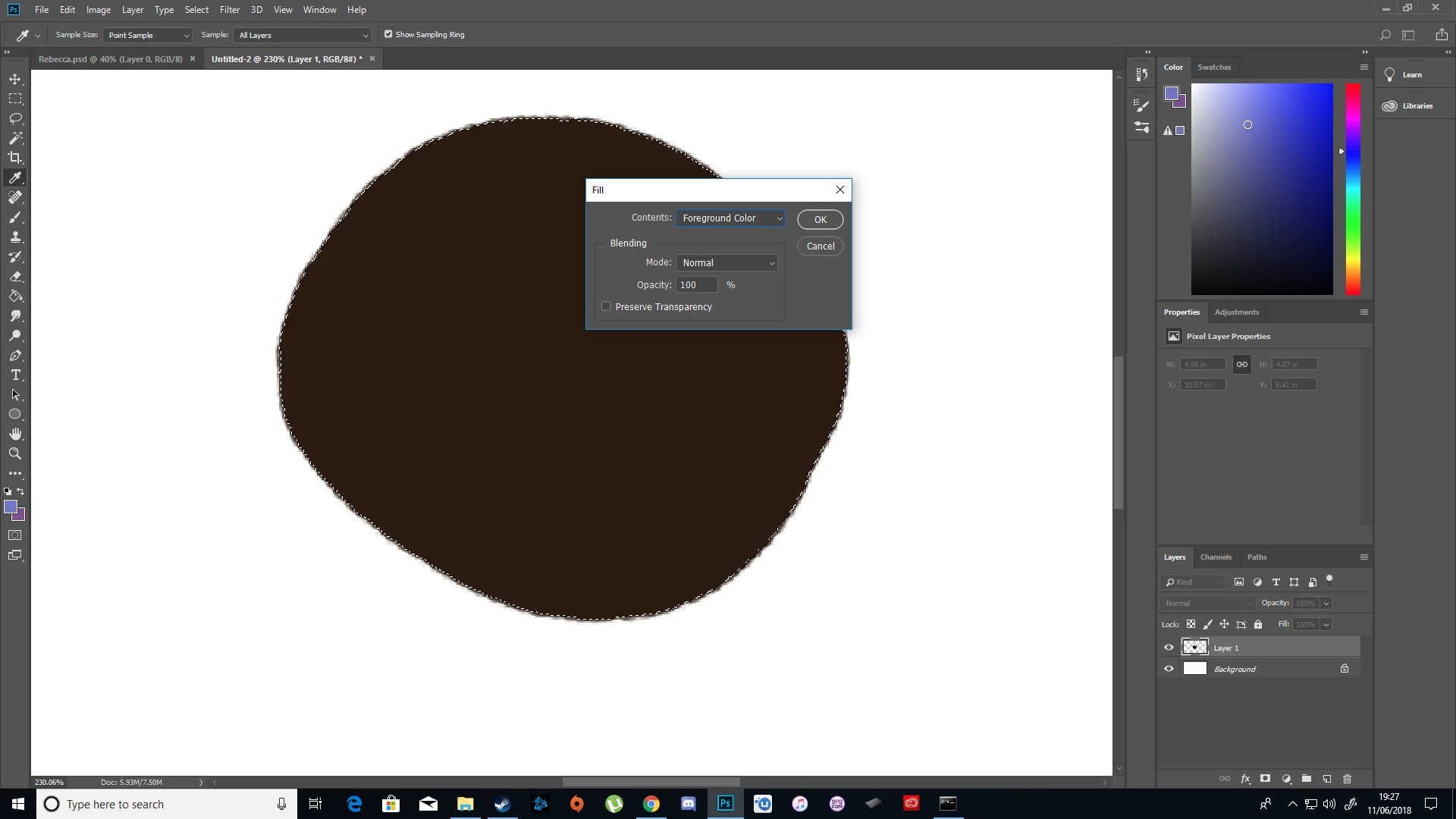Viewport: 1456px width, 819px height.
Task: Select the Crop tool
Action: click(x=15, y=158)
